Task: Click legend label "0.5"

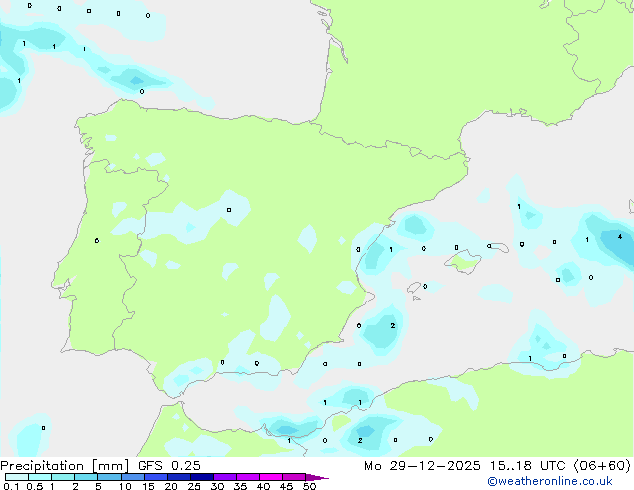Action: coord(34,486)
